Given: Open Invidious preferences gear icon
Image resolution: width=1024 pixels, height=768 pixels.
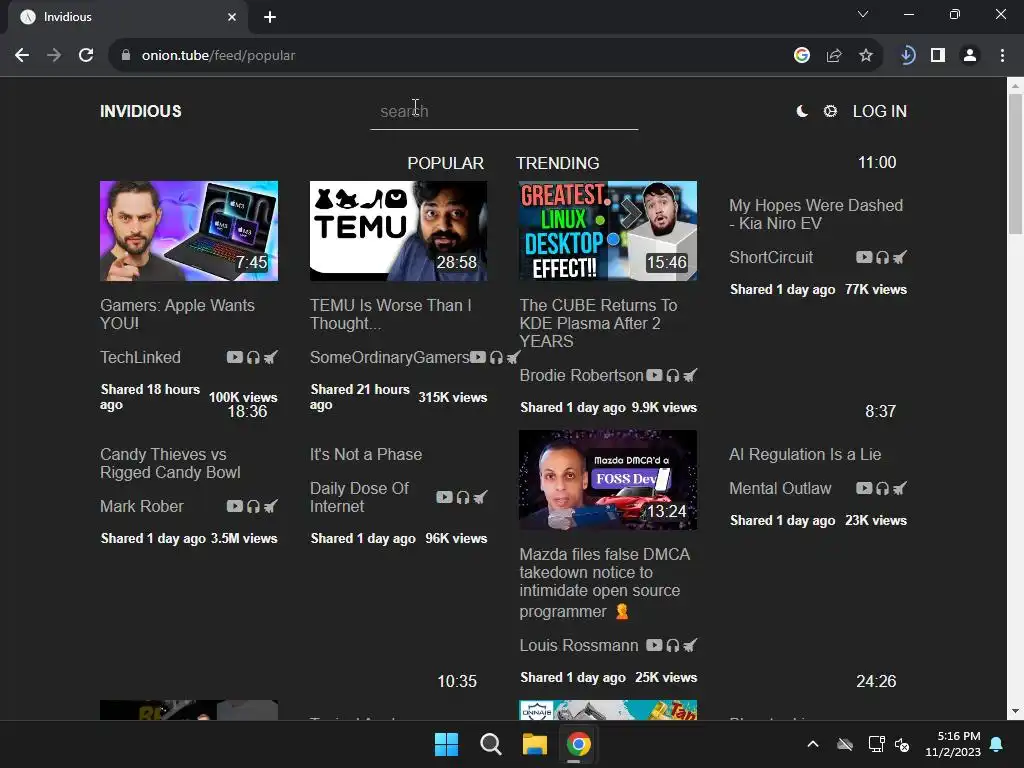Looking at the screenshot, I should [x=830, y=111].
